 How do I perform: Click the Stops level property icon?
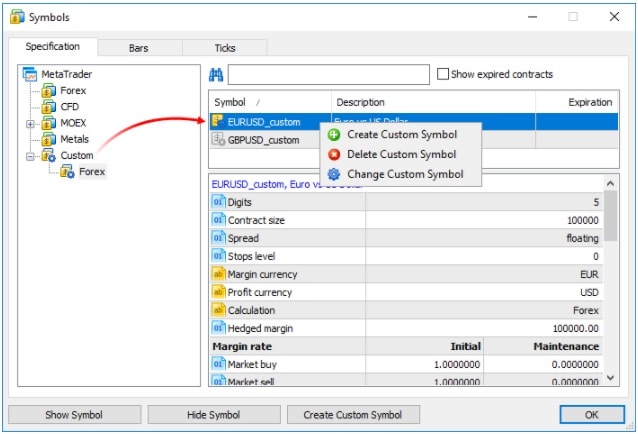[x=218, y=256]
